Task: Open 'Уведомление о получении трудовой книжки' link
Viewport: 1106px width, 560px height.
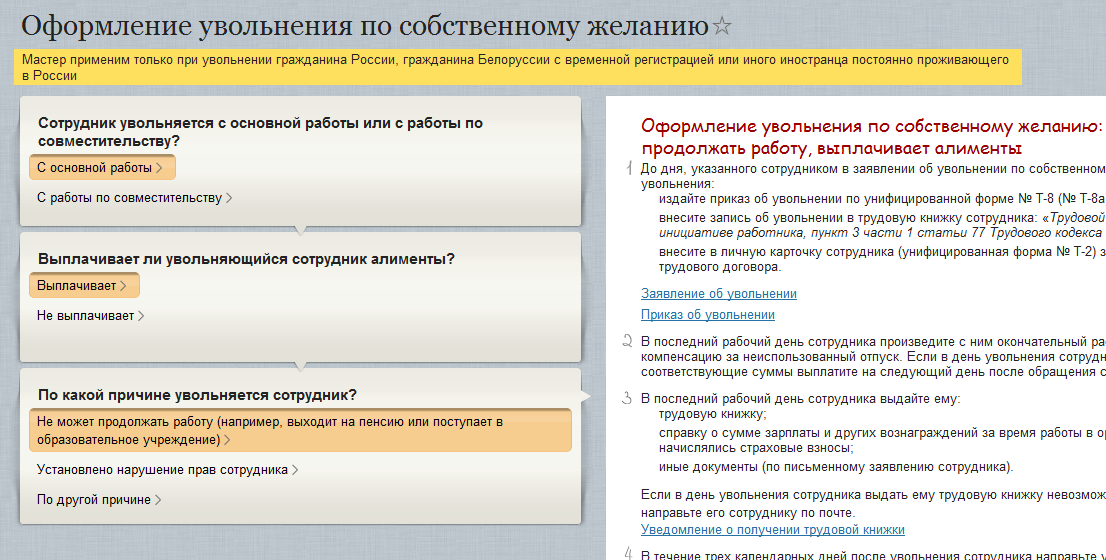Action: pos(772,530)
